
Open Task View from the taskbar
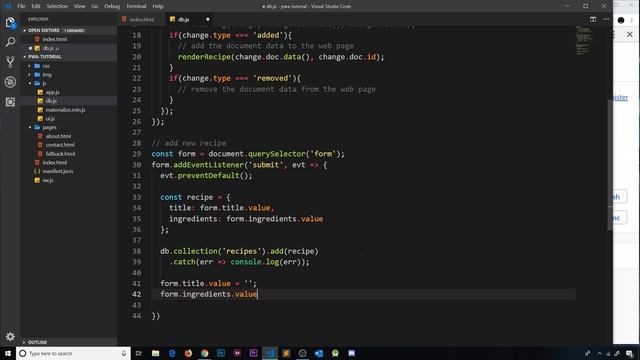click(138, 353)
